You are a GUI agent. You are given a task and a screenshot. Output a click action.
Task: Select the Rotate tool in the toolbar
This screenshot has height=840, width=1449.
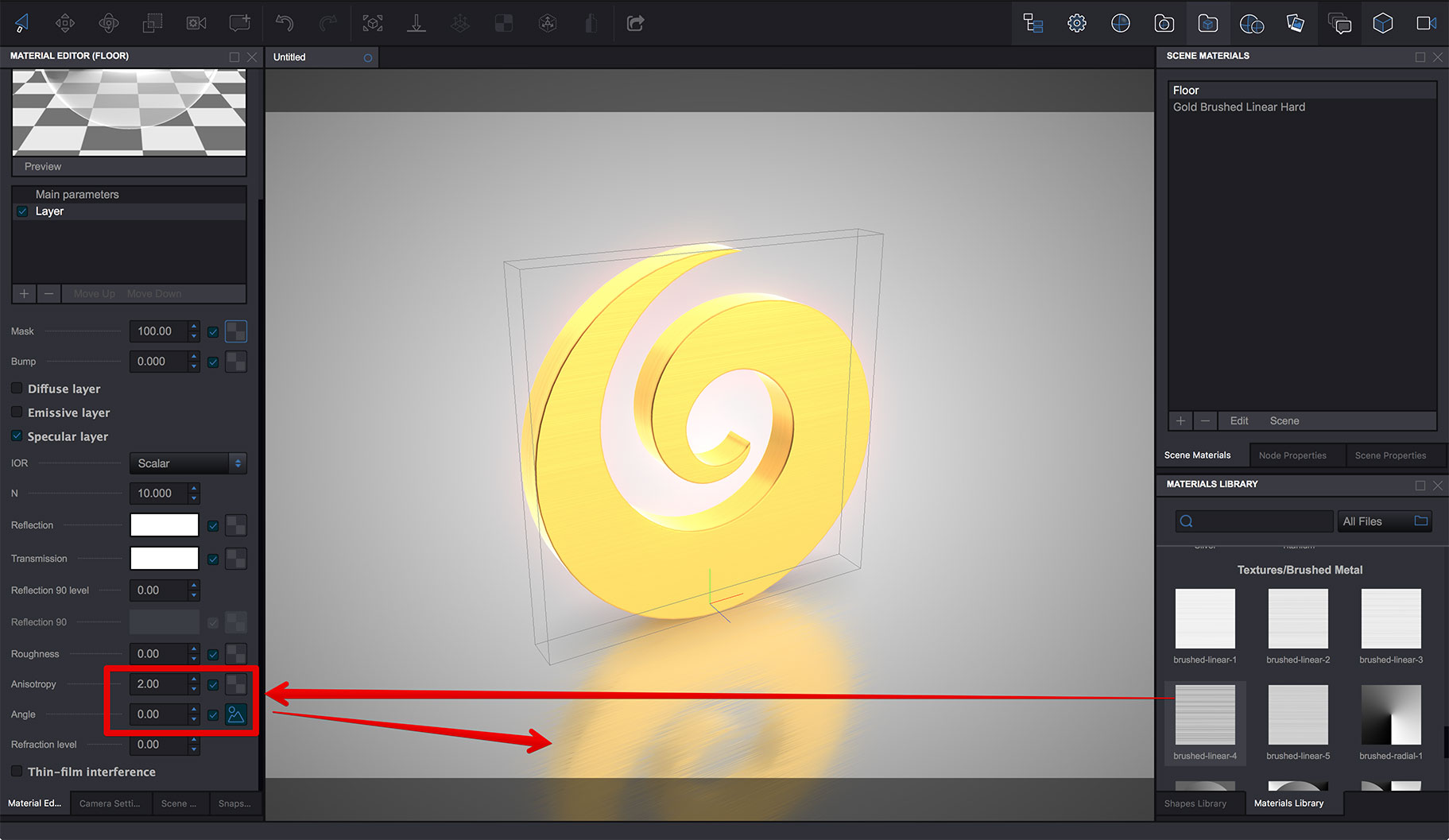[x=109, y=23]
